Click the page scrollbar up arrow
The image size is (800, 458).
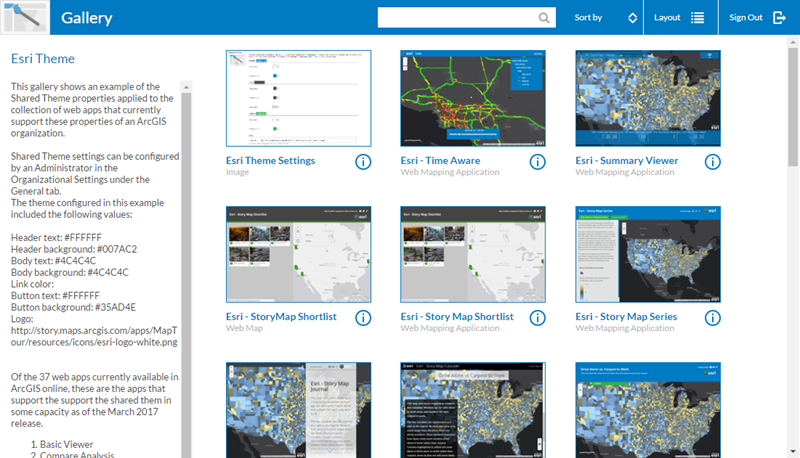coord(793,42)
